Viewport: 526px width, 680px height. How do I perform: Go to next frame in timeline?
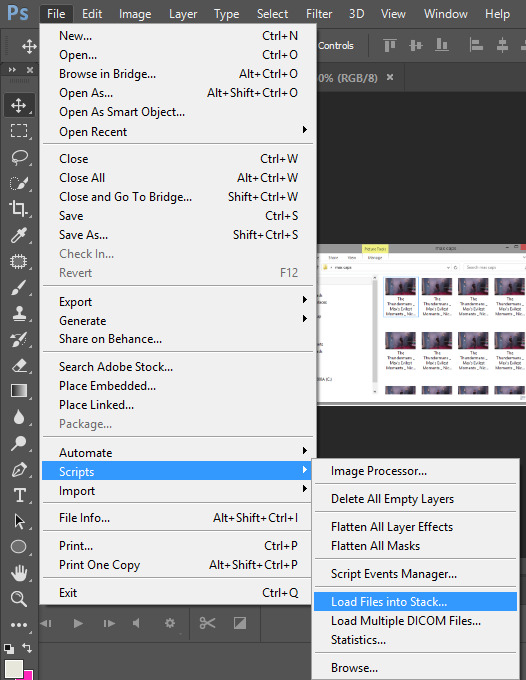tap(109, 623)
